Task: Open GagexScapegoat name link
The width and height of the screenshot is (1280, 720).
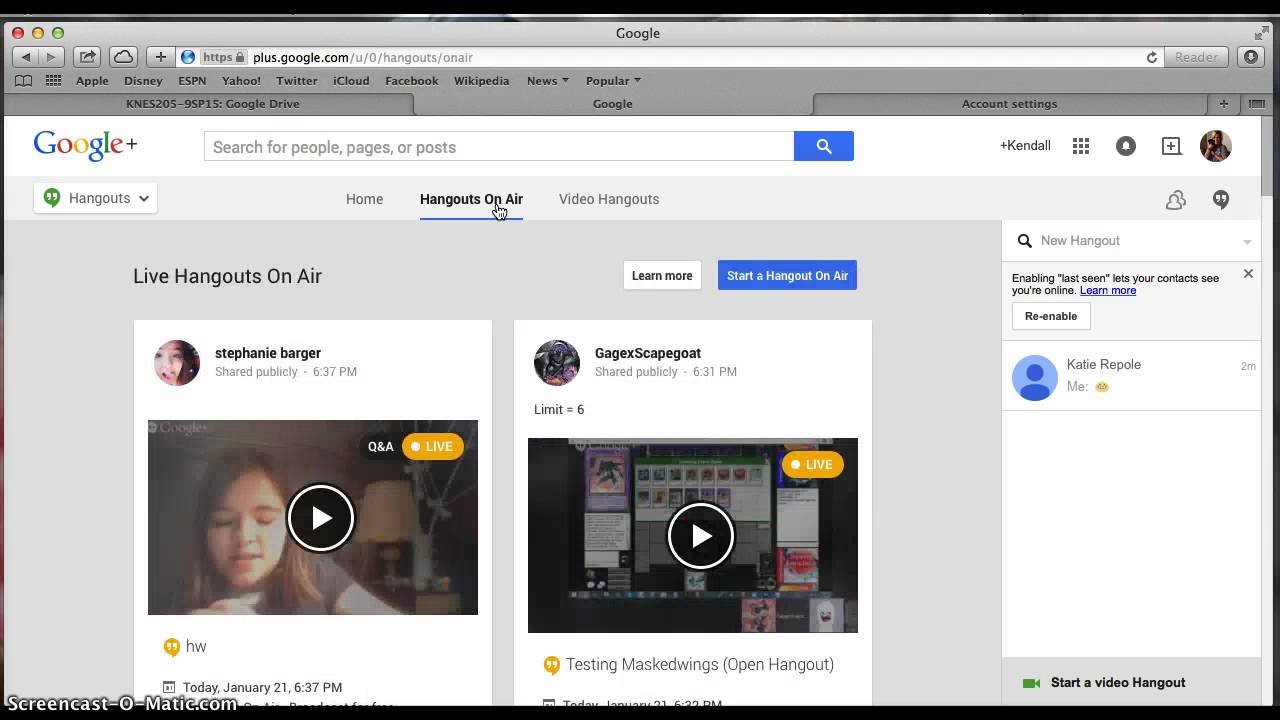Action: click(x=648, y=353)
